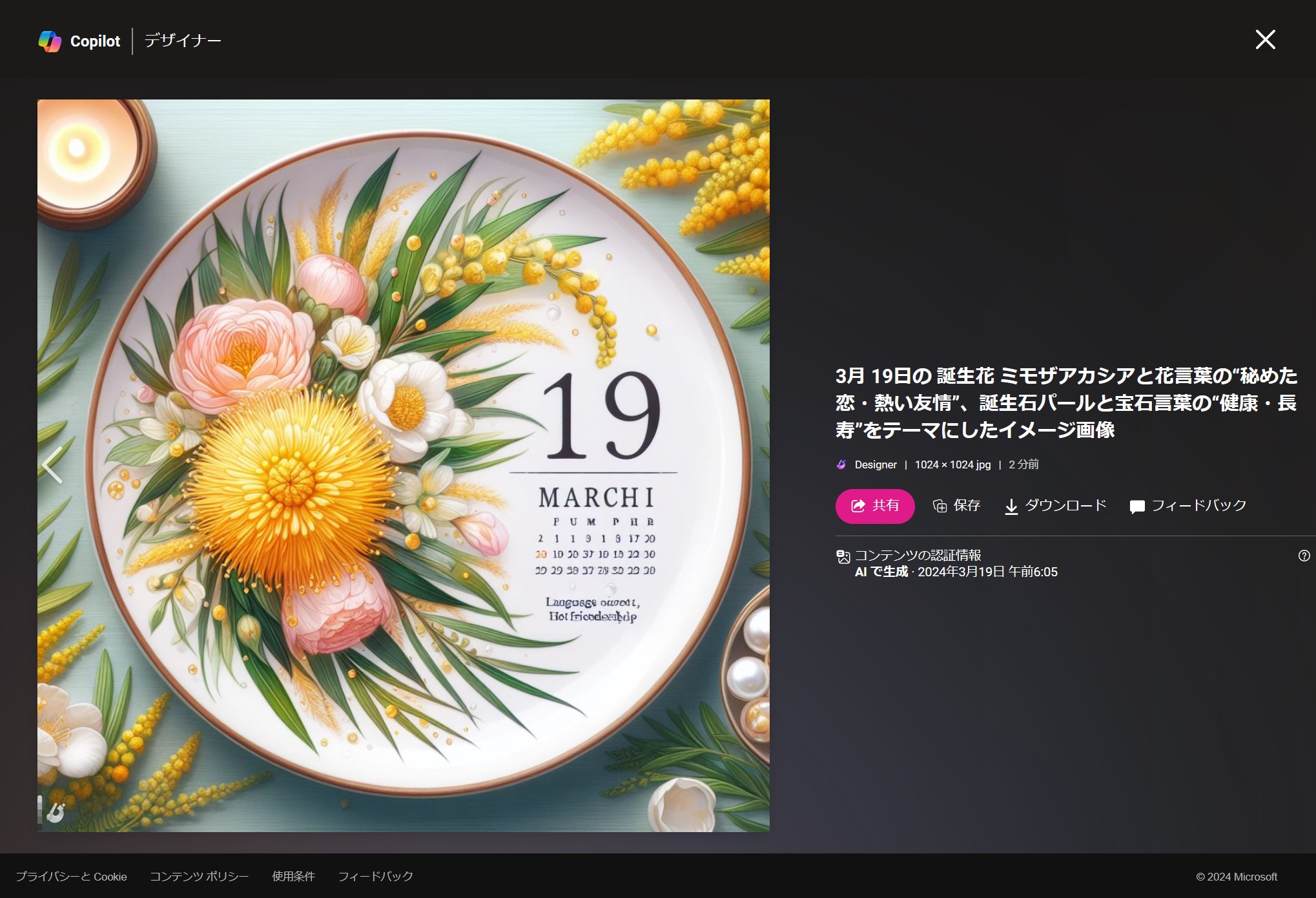This screenshot has height=898, width=1316.
Task: Click the Copilot logo icon
Action: coord(50,41)
